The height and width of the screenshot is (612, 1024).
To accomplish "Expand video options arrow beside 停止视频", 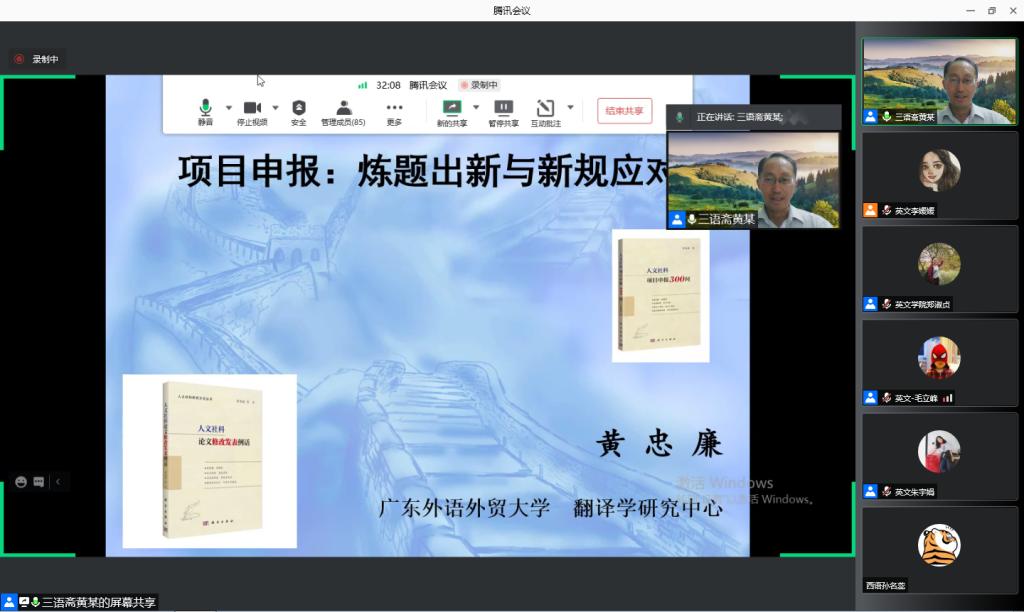I will 276,107.
